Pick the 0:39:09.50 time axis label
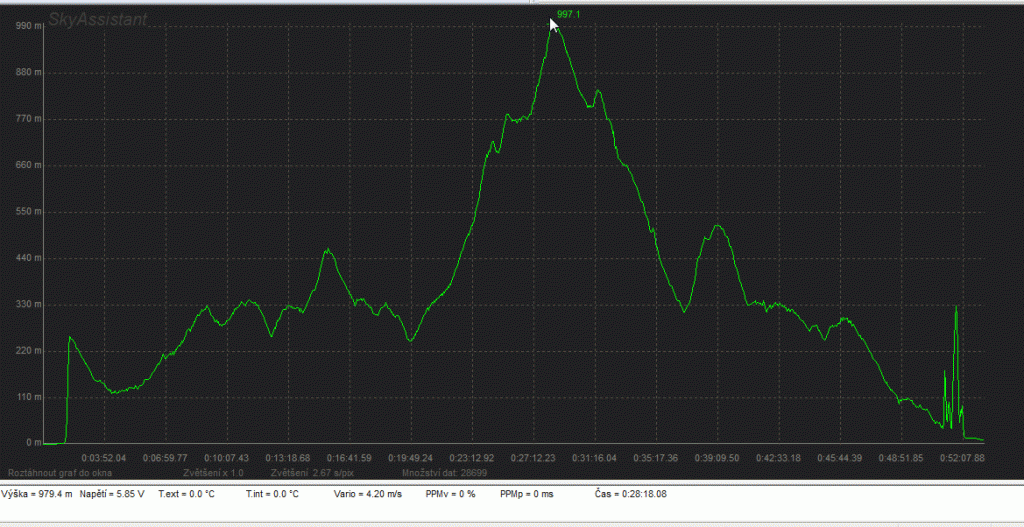Image resolution: width=1024 pixels, height=527 pixels. click(718, 457)
